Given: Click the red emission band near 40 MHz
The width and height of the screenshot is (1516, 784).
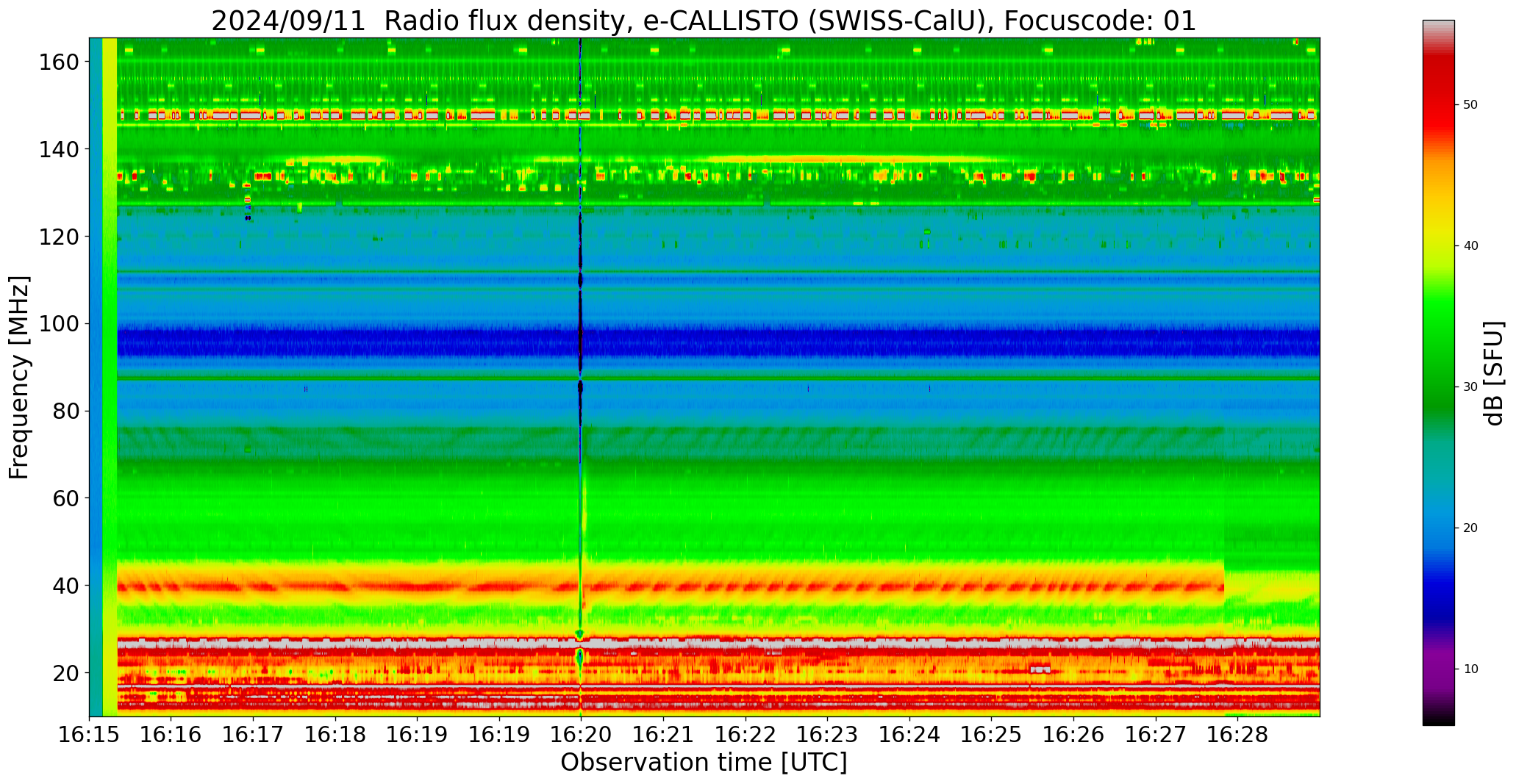Looking at the screenshot, I should [669, 586].
